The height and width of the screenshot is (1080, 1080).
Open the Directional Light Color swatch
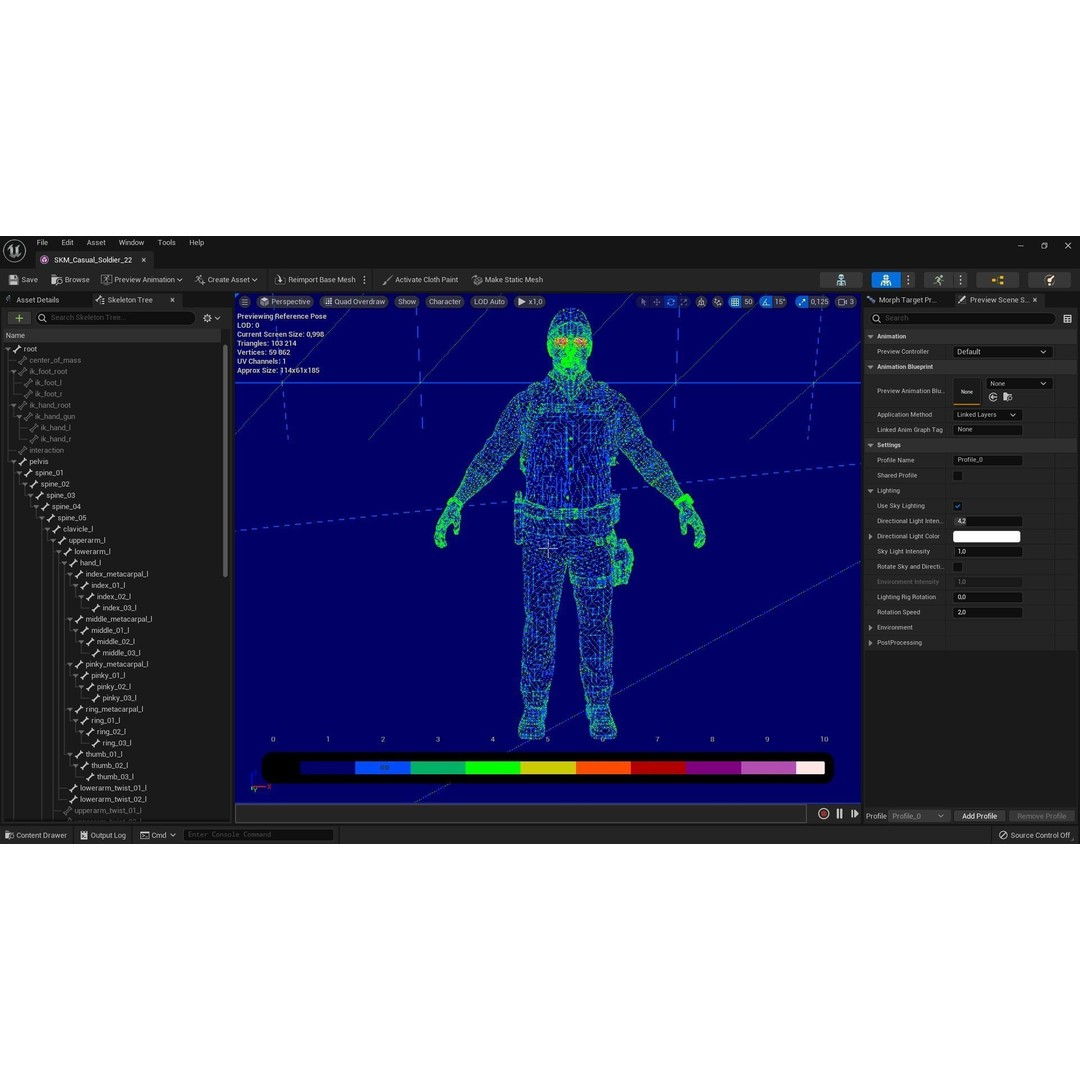tap(986, 536)
